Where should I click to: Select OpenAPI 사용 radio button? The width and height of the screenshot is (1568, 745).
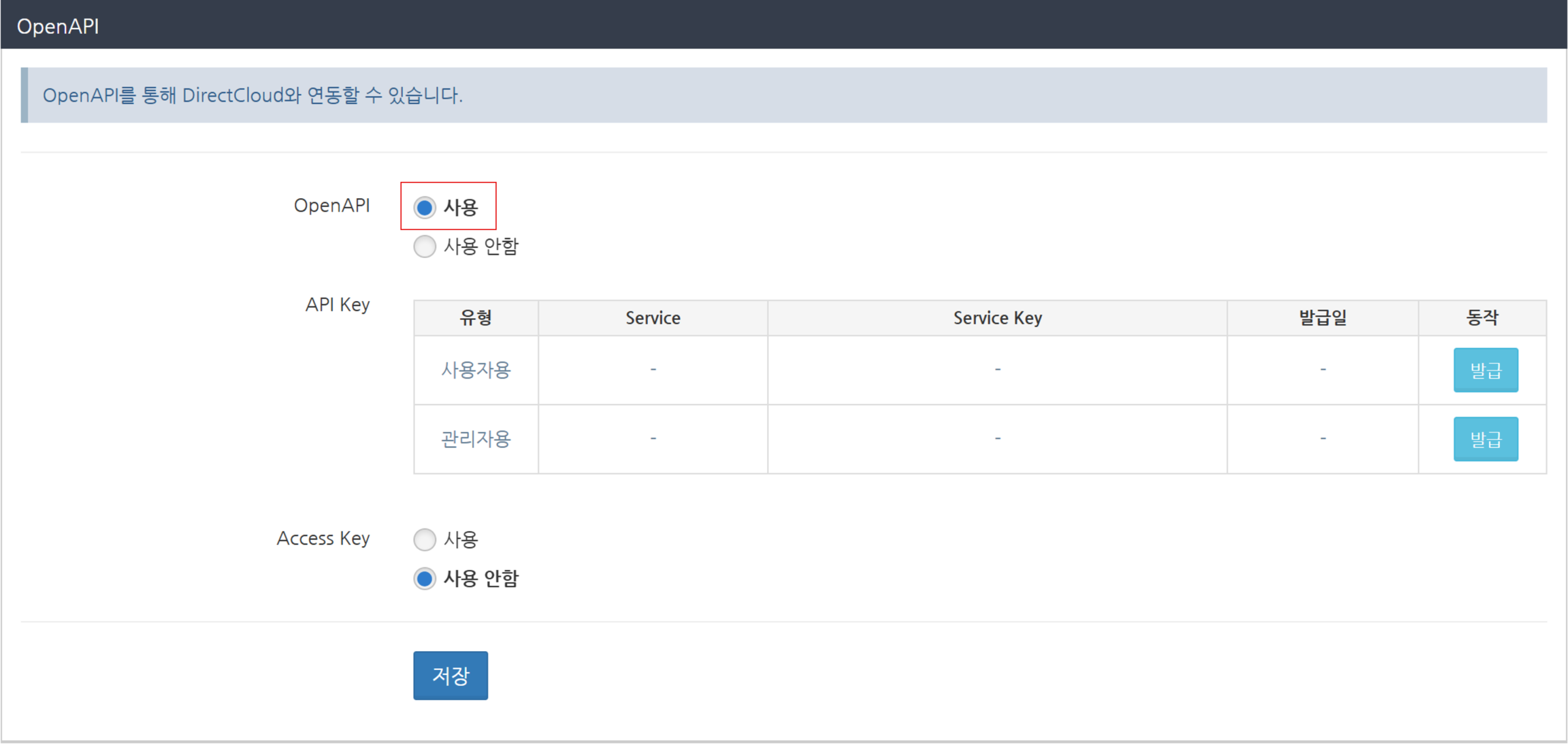425,207
